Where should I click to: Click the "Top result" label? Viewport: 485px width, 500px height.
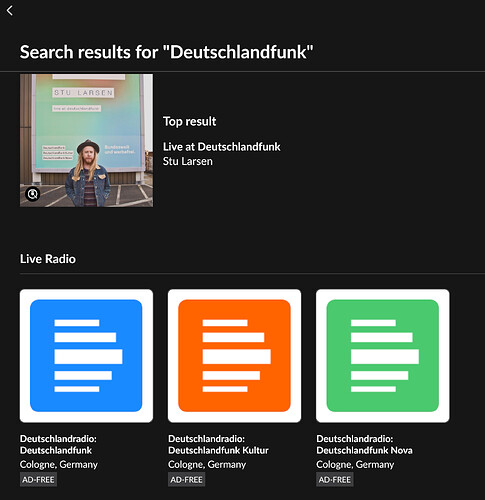[x=190, y=121]
